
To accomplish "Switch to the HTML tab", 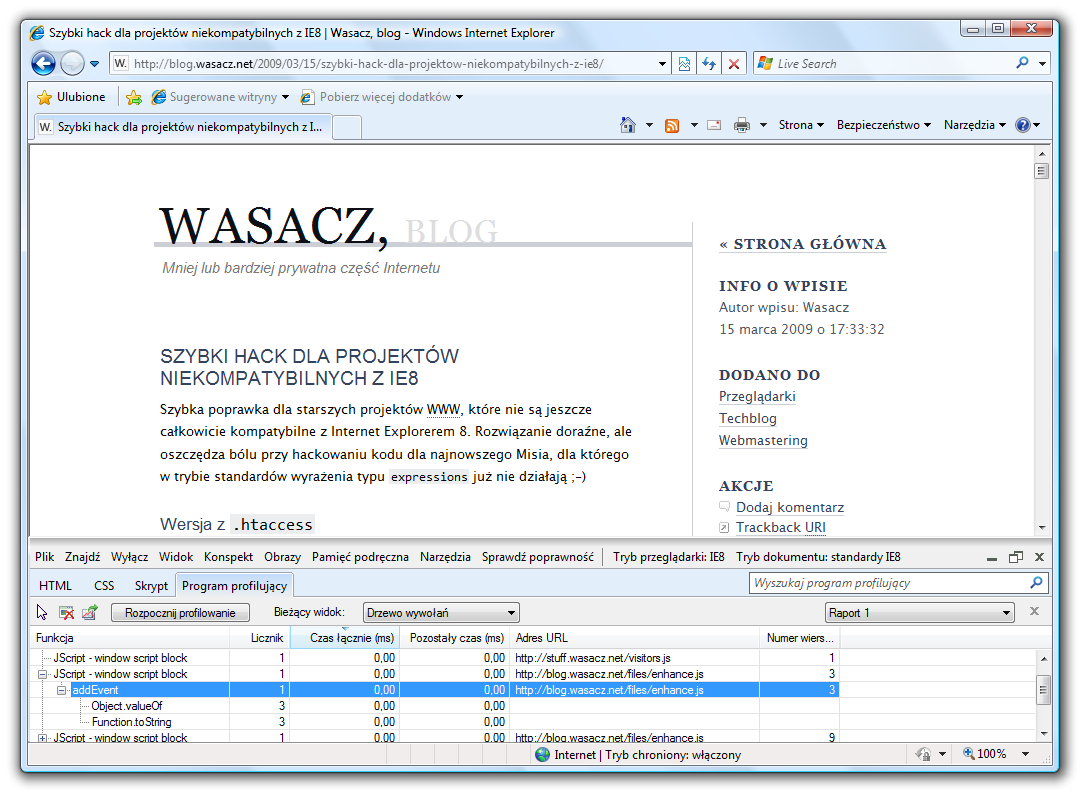I will coord(55,586).
